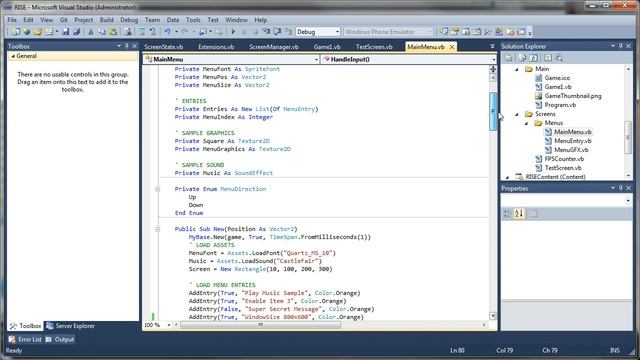Collapse the MenuDirection Enum outline toggle

coord(158,189)
